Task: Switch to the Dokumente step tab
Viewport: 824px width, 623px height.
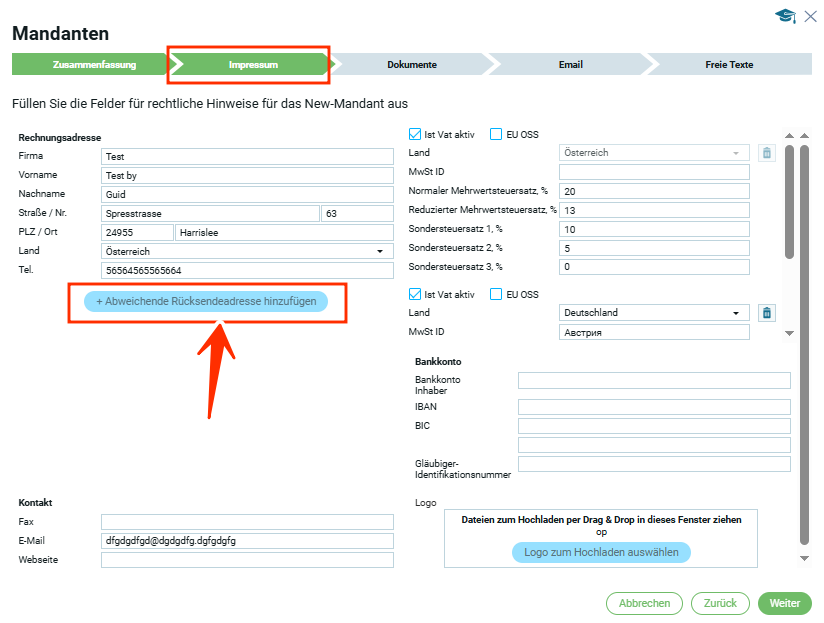Action: click(411, 65)
